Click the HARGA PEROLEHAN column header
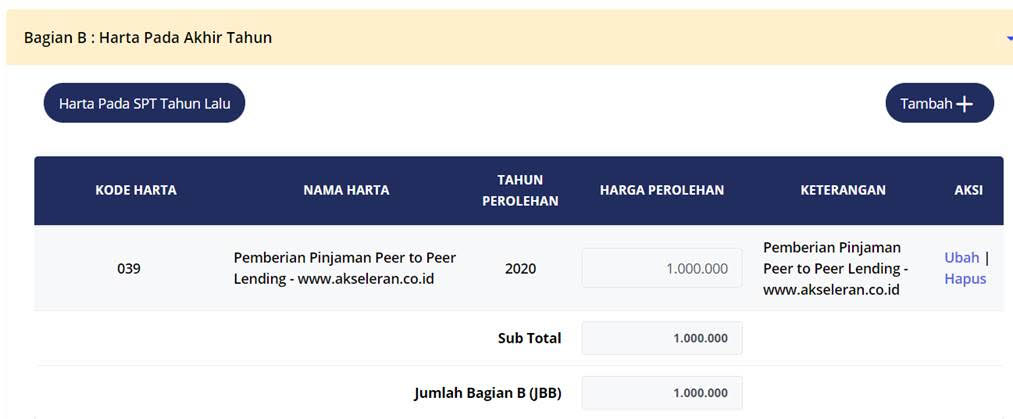 click(x=662, y=190)
